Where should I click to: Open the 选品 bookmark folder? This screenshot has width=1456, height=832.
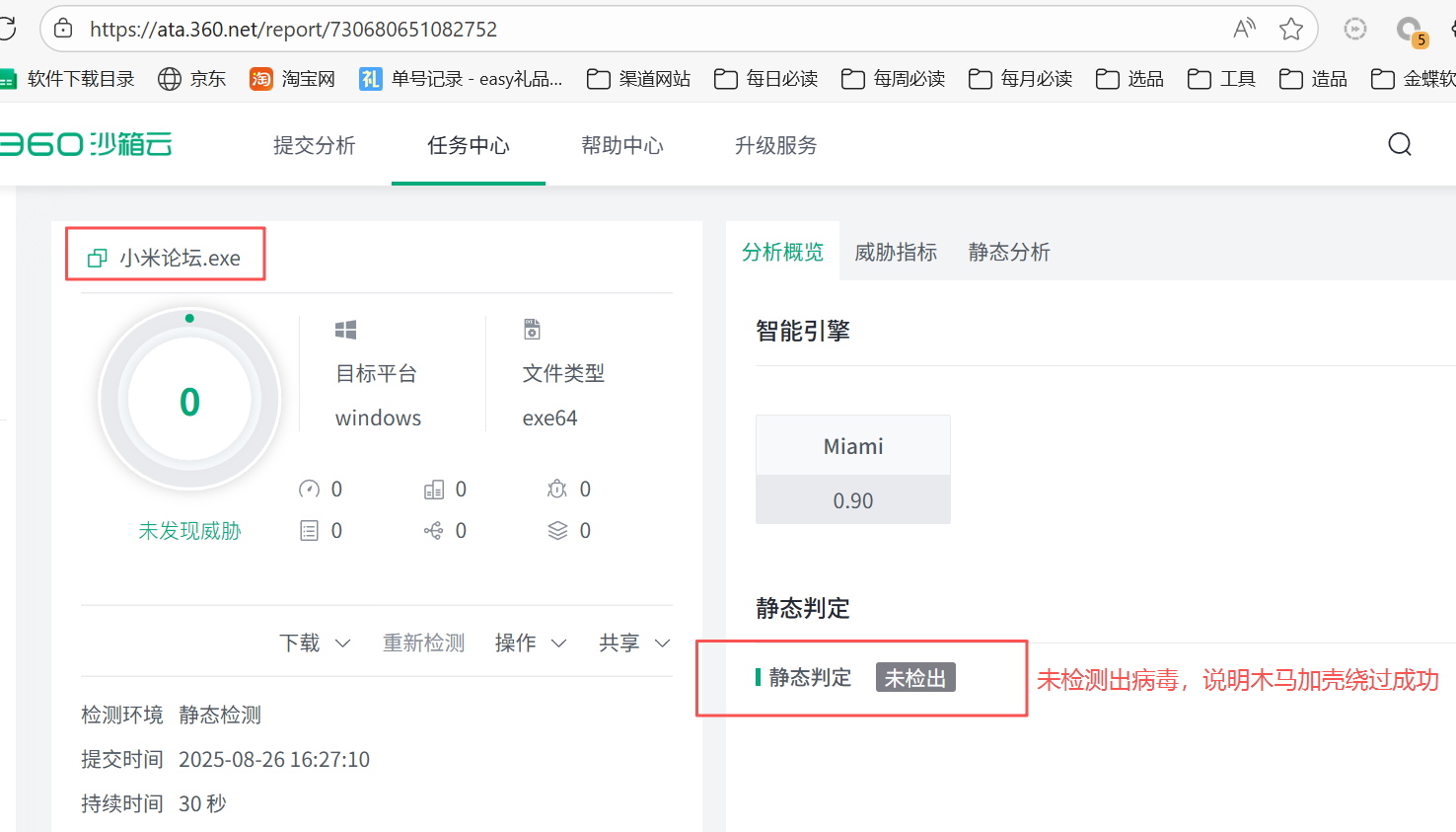(1129, 79)
